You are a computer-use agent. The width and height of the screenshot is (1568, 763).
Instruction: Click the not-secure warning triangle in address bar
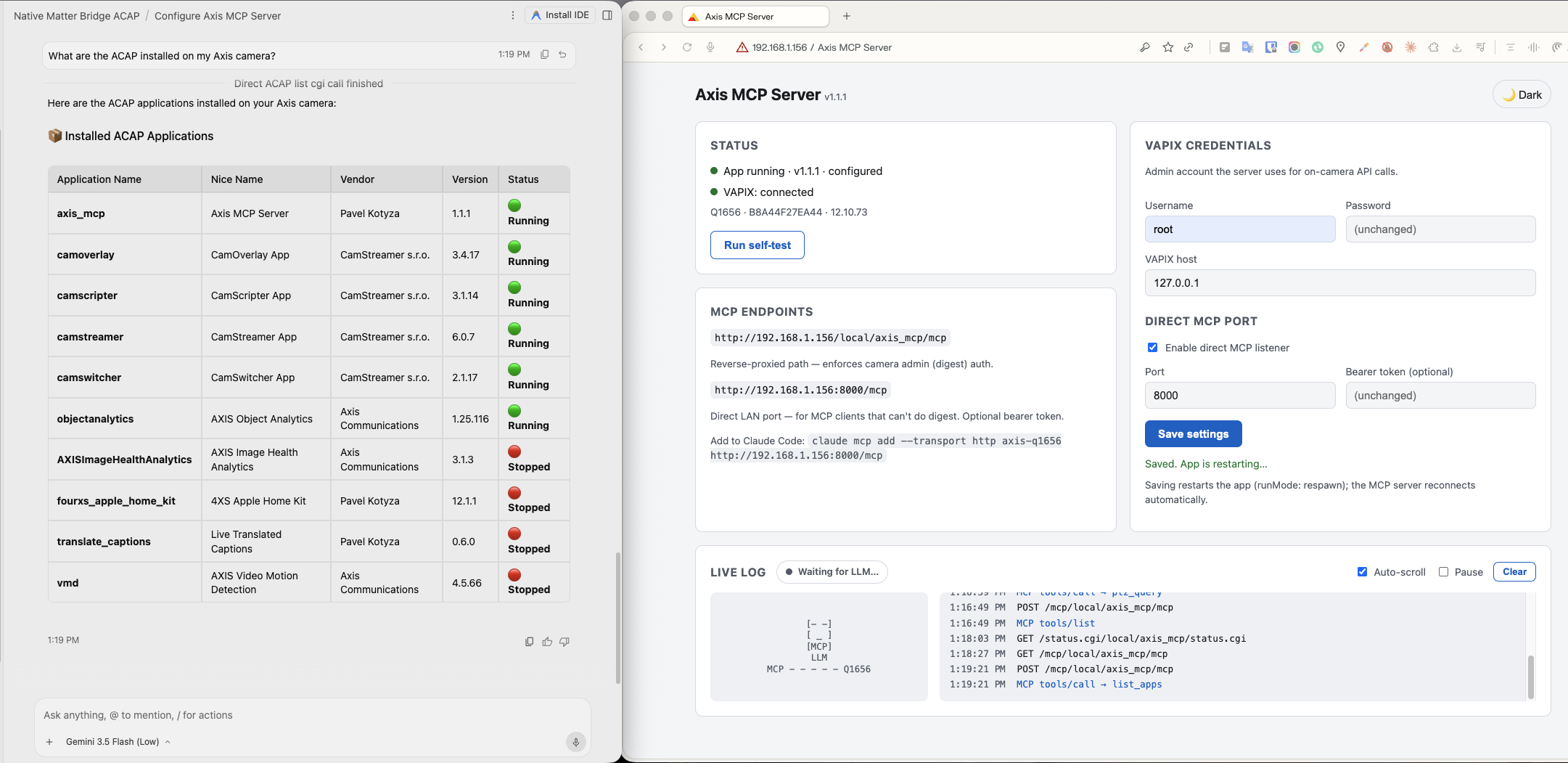tap(742, 47)
